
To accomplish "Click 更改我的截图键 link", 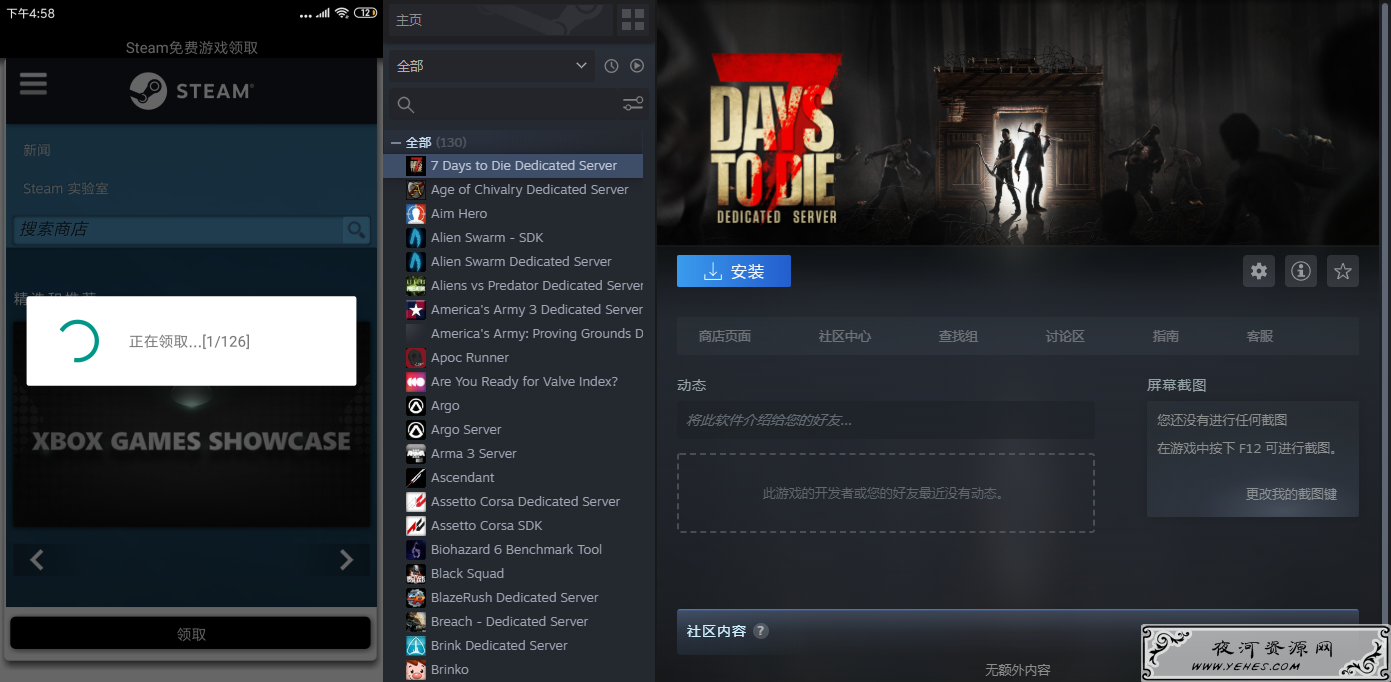I will pos(1291,494).
